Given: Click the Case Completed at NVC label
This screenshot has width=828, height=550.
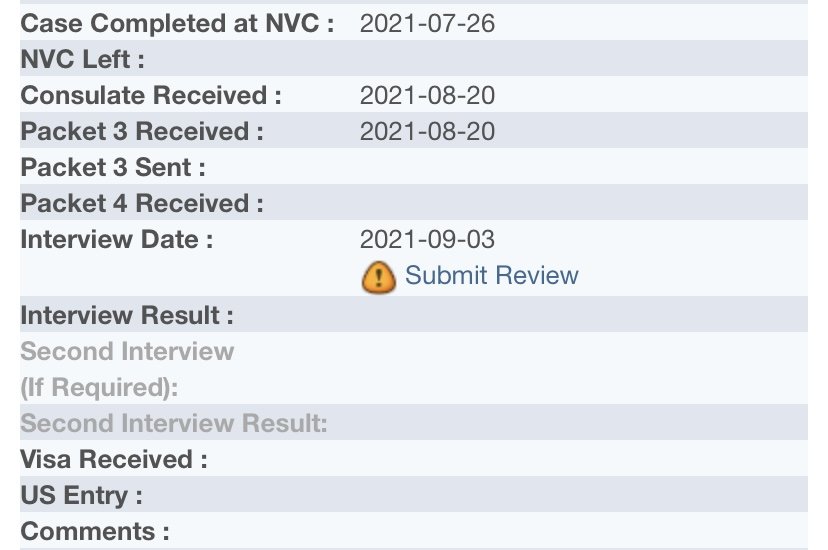Looking at the screenshot, I should 177,24.
